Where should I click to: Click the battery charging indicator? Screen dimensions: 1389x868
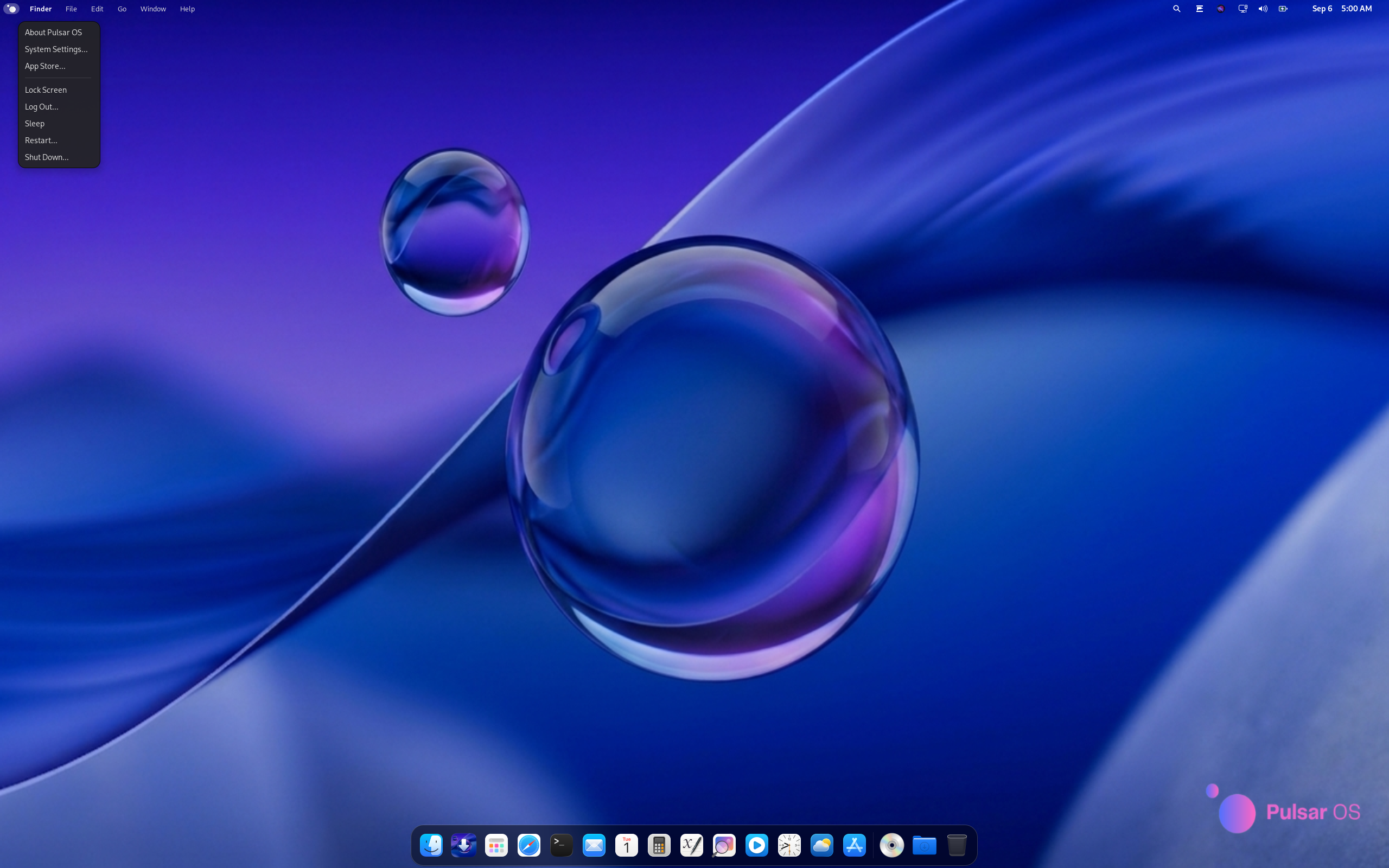[x=1283, y=9]
